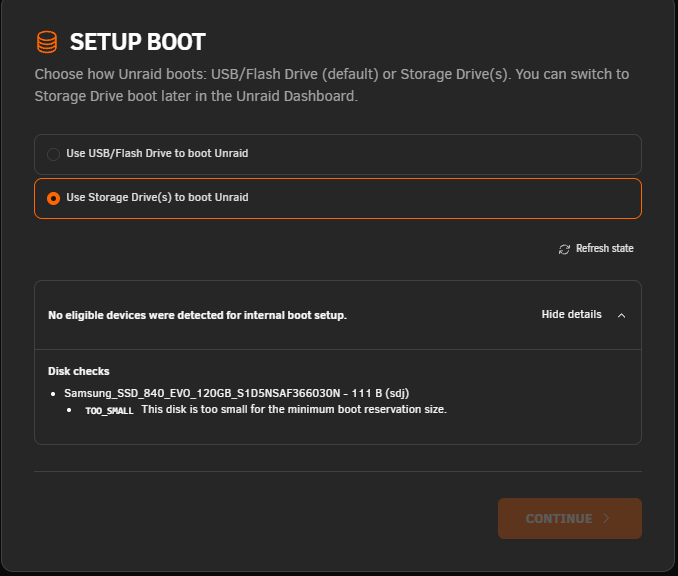Collapse details with the chevron up arrow
This screenshot has width=678, height=576.
pyautogui.click(x=621, y=315)
